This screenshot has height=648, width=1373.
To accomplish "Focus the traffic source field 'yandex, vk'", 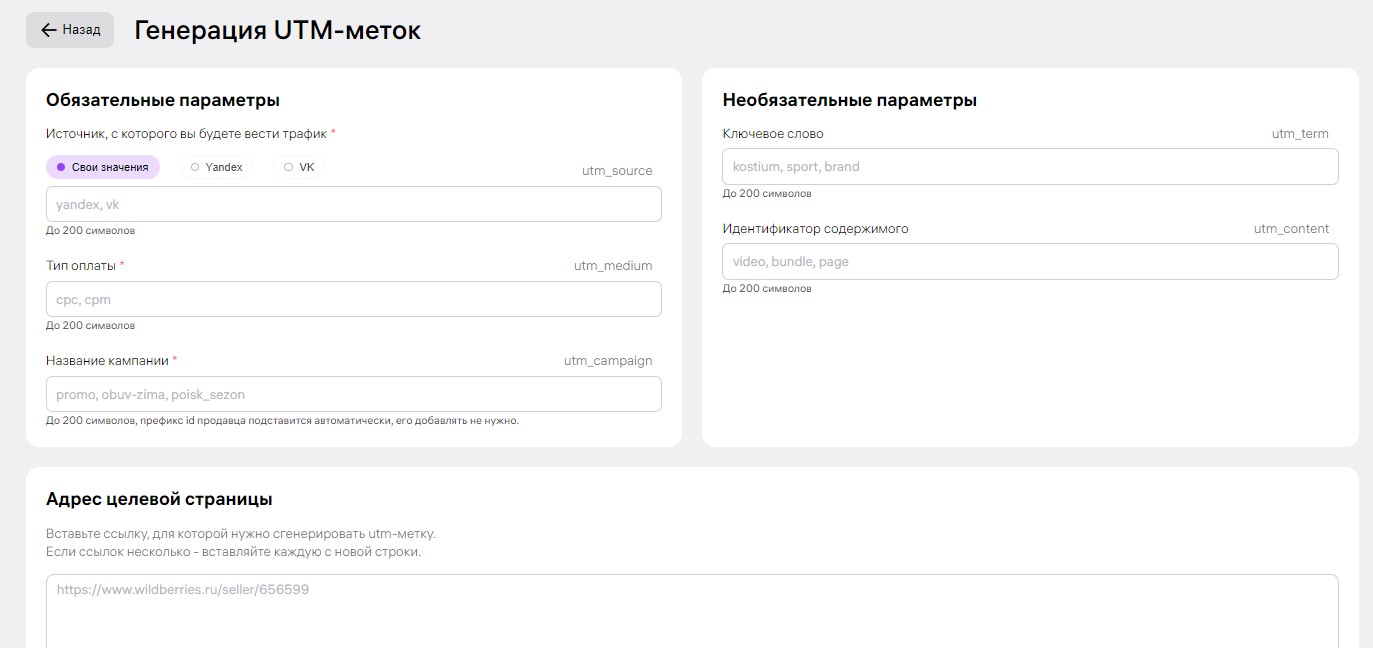I will (x=353, y=204).
